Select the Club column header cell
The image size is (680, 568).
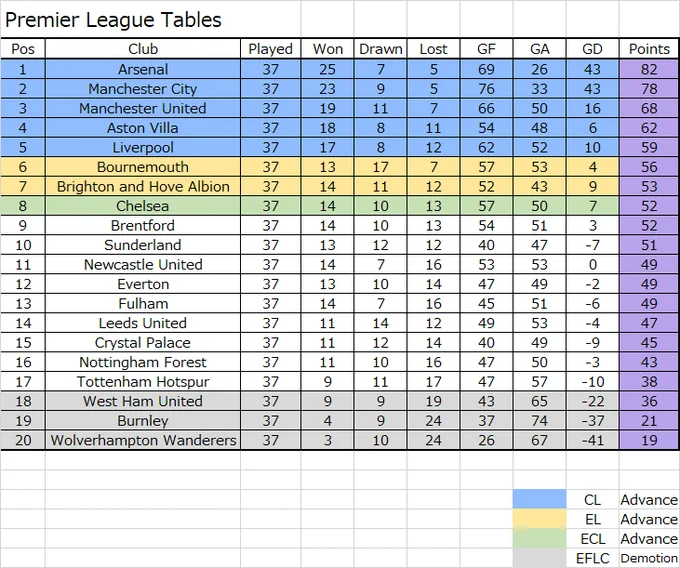tap(143, 49)
